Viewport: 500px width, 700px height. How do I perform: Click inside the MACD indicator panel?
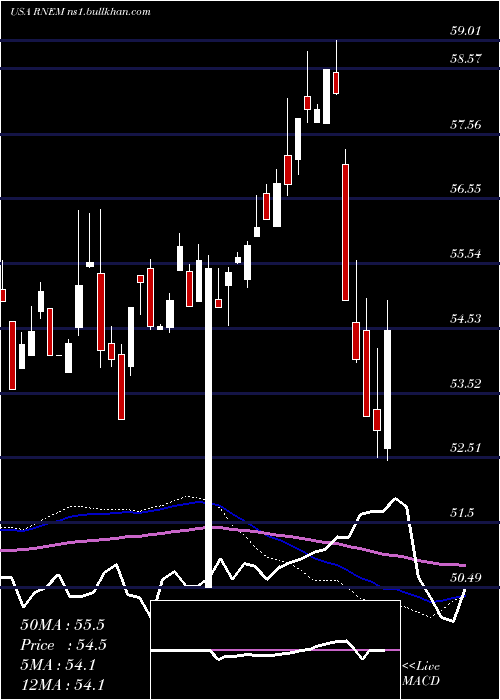(x=275, y=650)
